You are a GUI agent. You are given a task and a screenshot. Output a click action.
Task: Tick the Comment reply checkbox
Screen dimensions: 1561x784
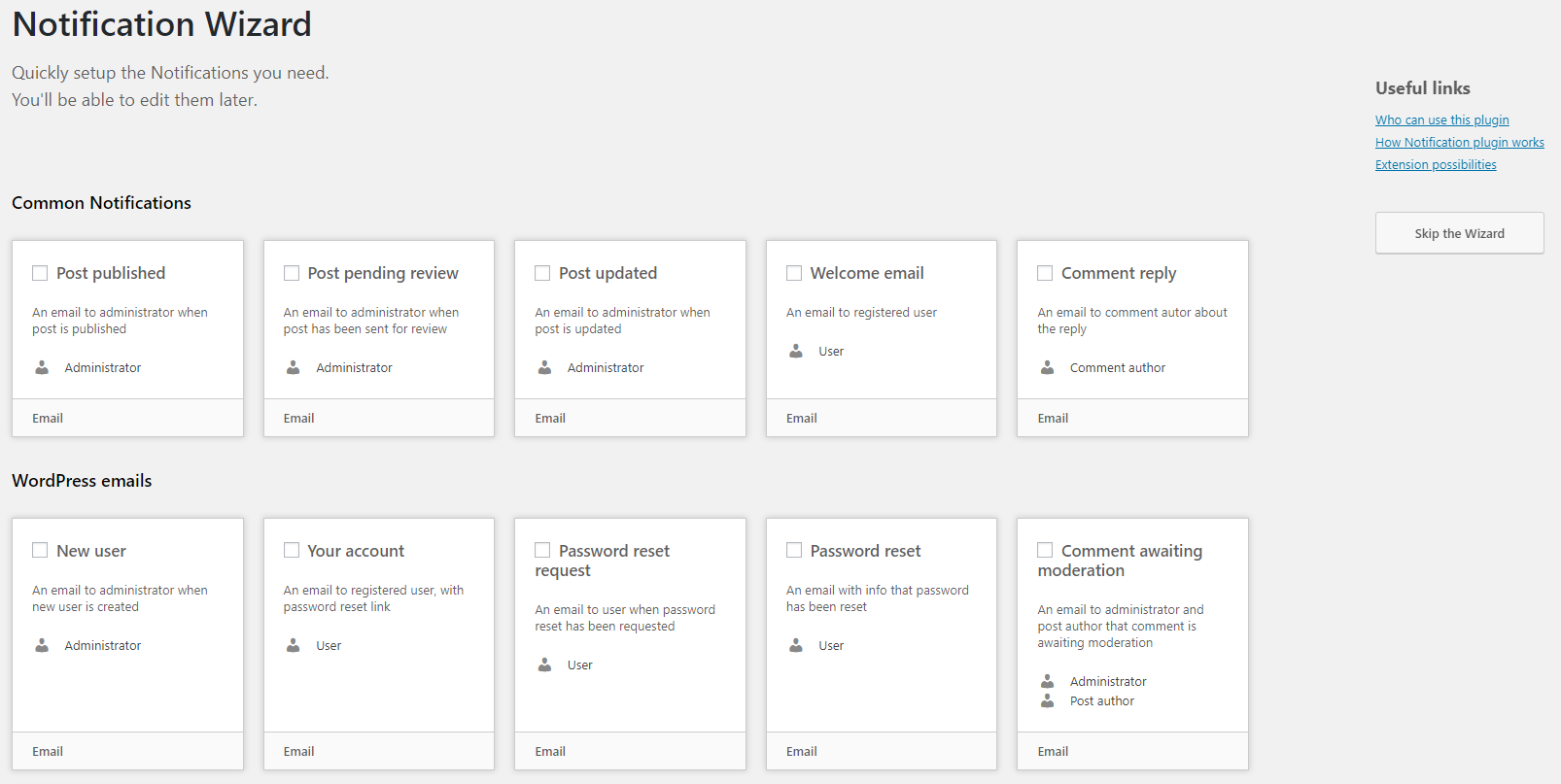click(x=1045, y=273)
